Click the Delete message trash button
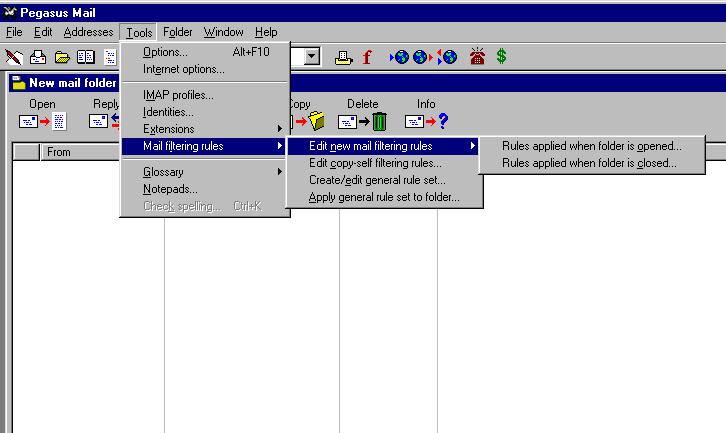726x433 pixels. (363, 114)
